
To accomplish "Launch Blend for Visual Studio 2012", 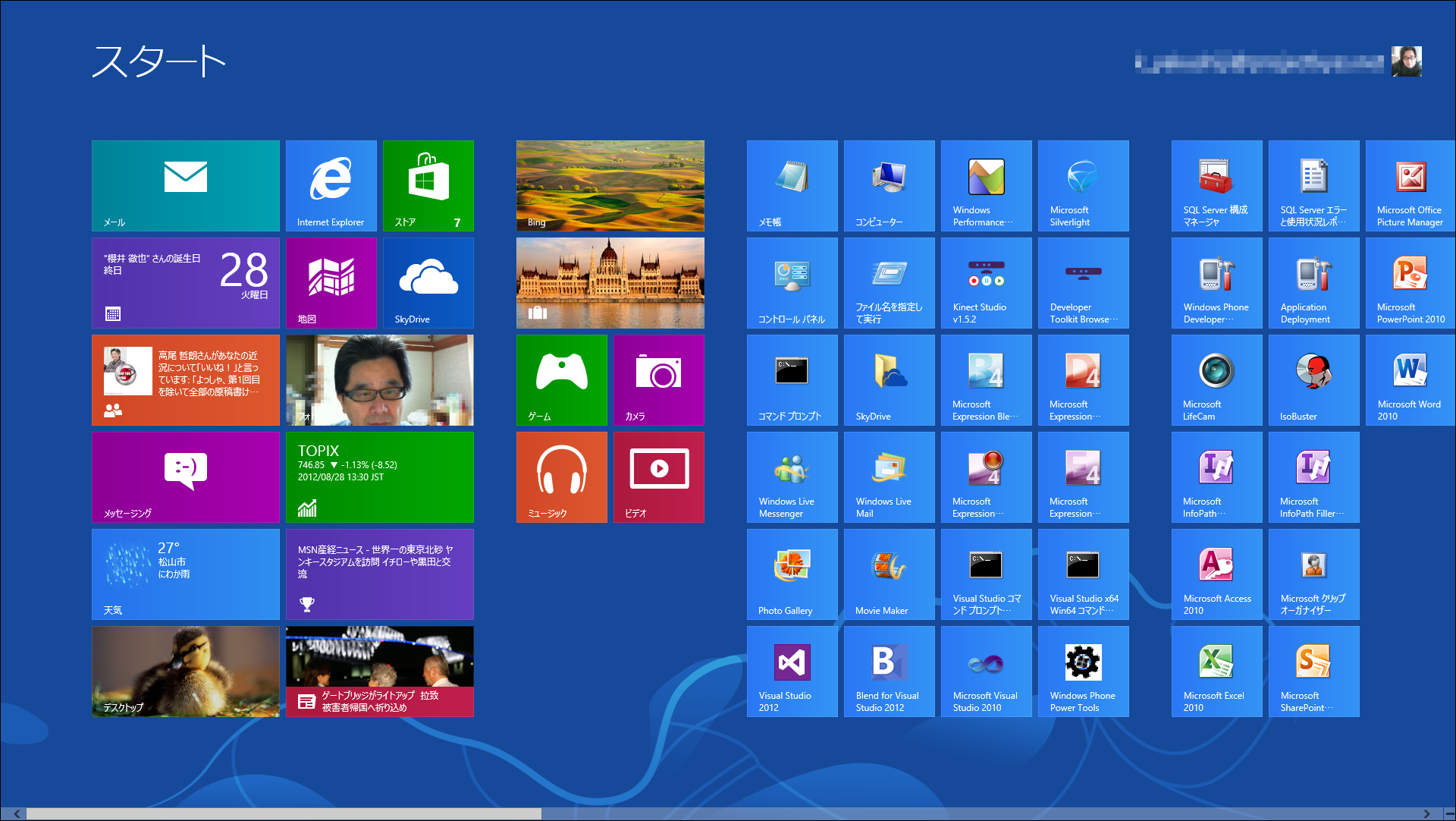I will tap(890, 672).
